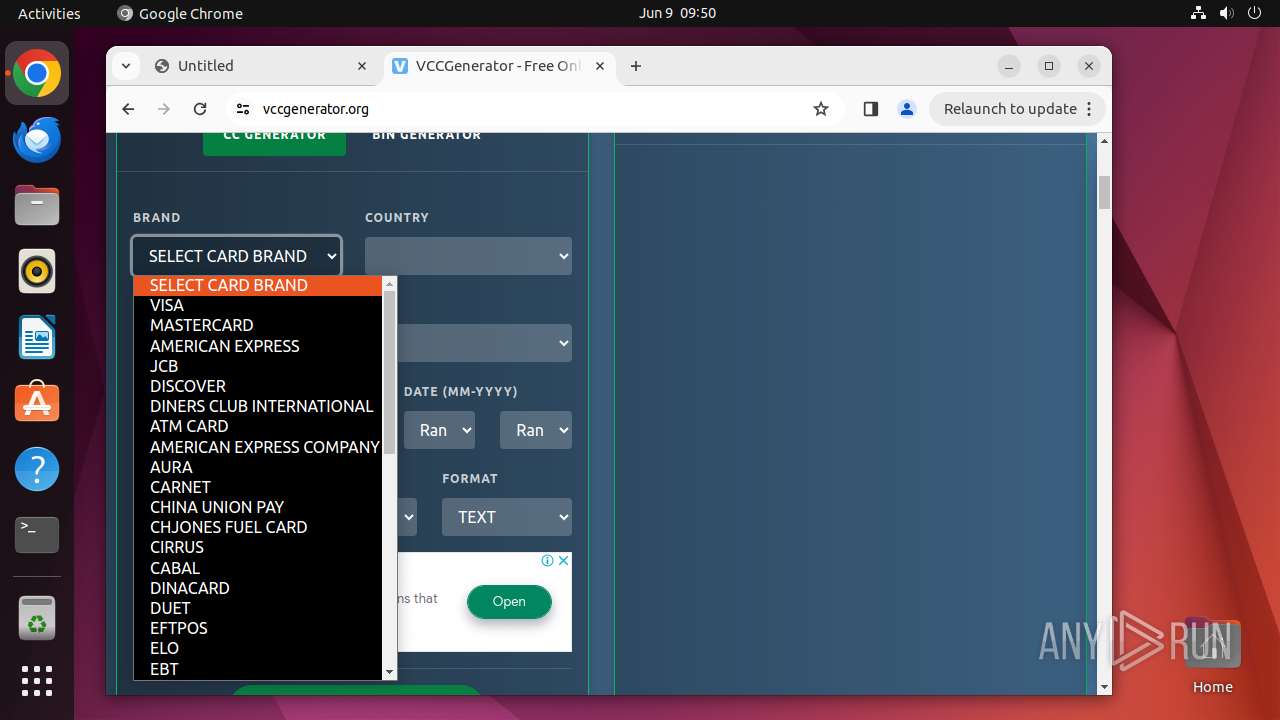Screen dimensions: 1280x720
Task: Open the volume icon in top bar
Action: coord(1227,13)
